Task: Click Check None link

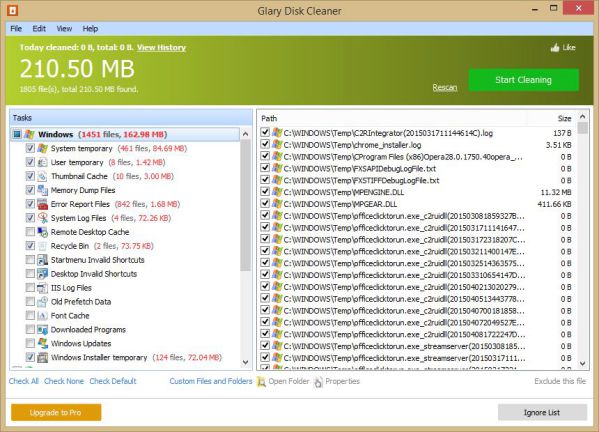Action: 64,381
